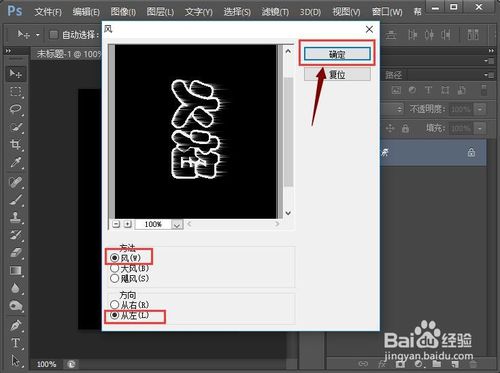
Task: Select the Gradient tool
Action: (15, 270)
